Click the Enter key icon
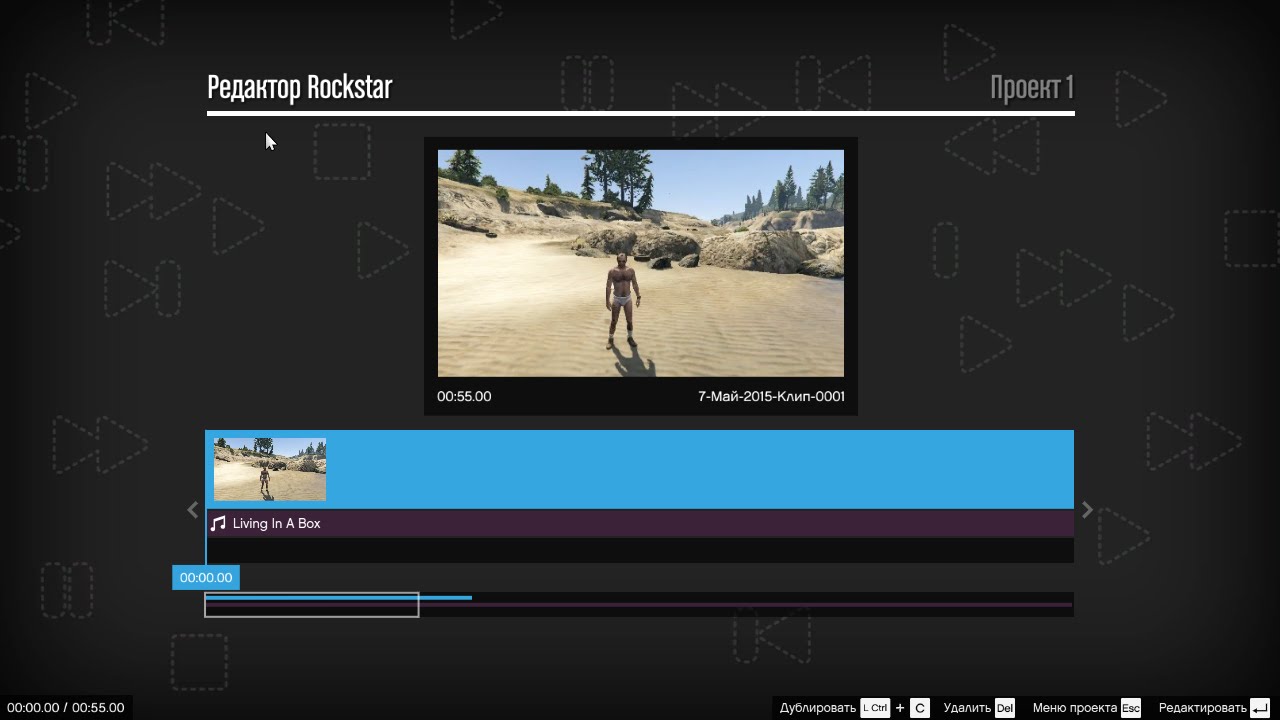This screenshot has width=1280, height=720. pyautogui.click(x=1260, y=708)
